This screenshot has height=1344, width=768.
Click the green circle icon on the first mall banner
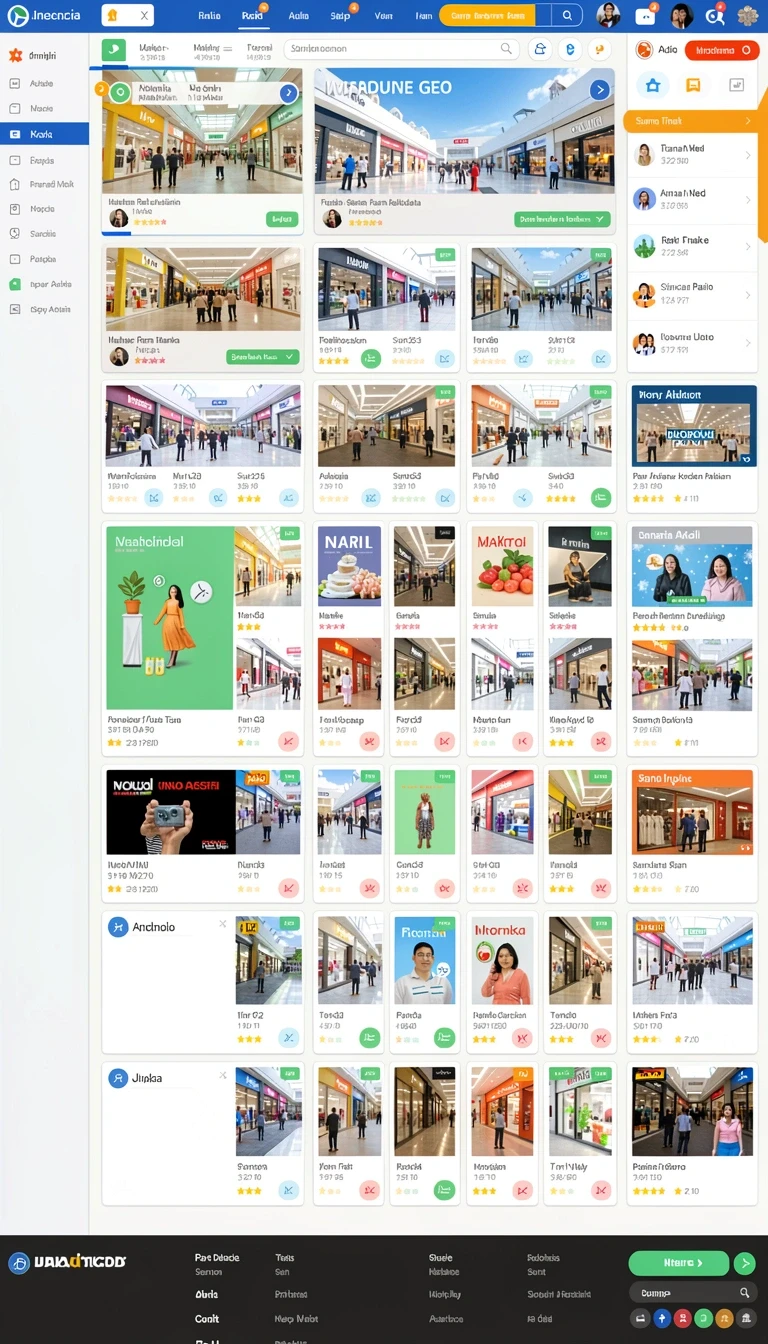(120, 93)
